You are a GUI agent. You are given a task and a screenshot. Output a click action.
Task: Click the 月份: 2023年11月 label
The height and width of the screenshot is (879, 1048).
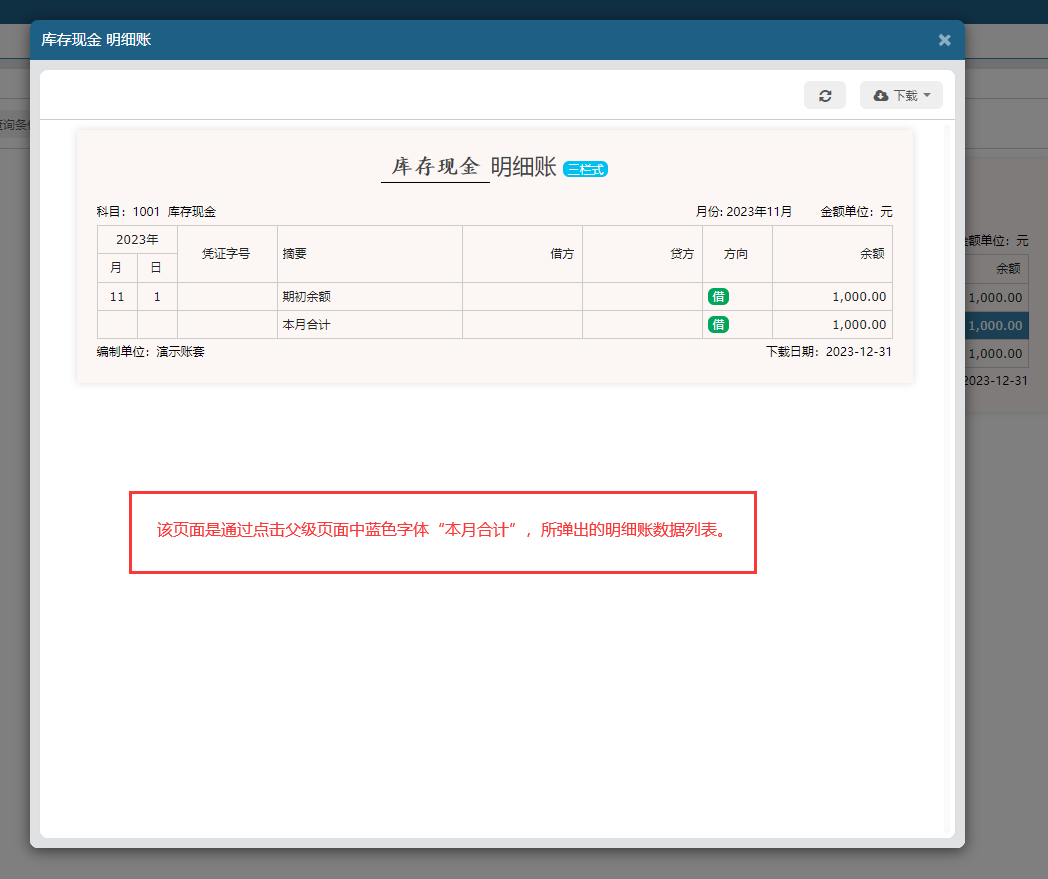pyautogui.click(x=743, y=212)
